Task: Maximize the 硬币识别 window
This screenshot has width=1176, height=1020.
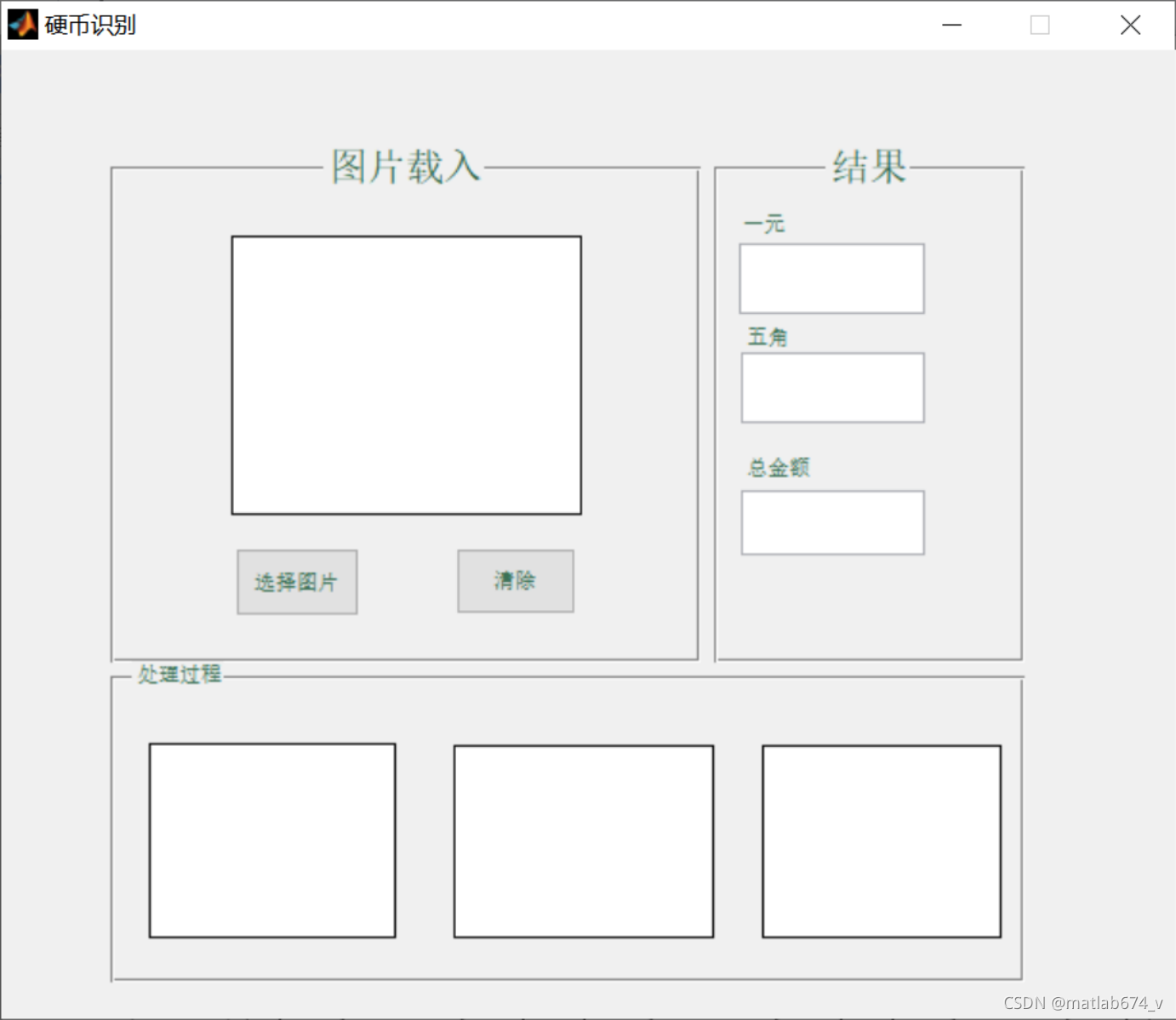Action: pyautogui.click(x=1040, y=25)
